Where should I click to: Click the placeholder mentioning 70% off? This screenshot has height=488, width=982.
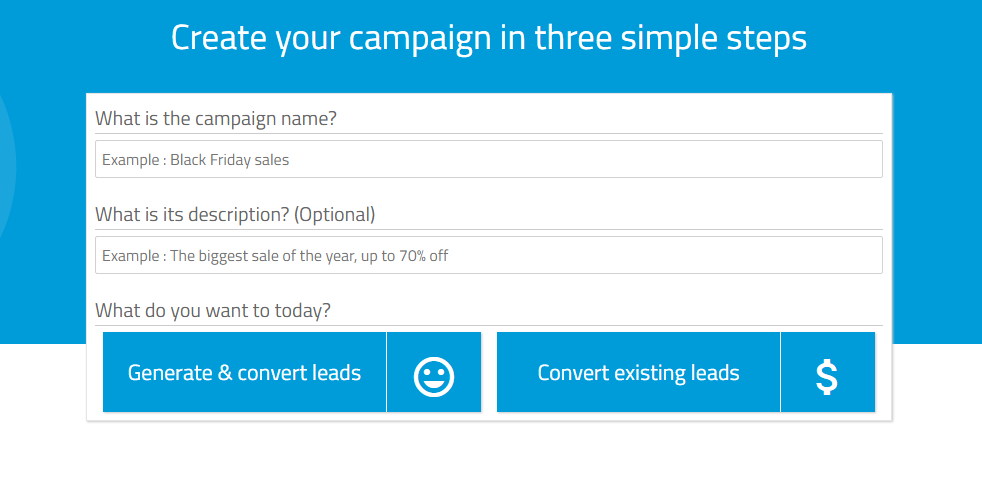pyautogui.click(x=275, y=256)
